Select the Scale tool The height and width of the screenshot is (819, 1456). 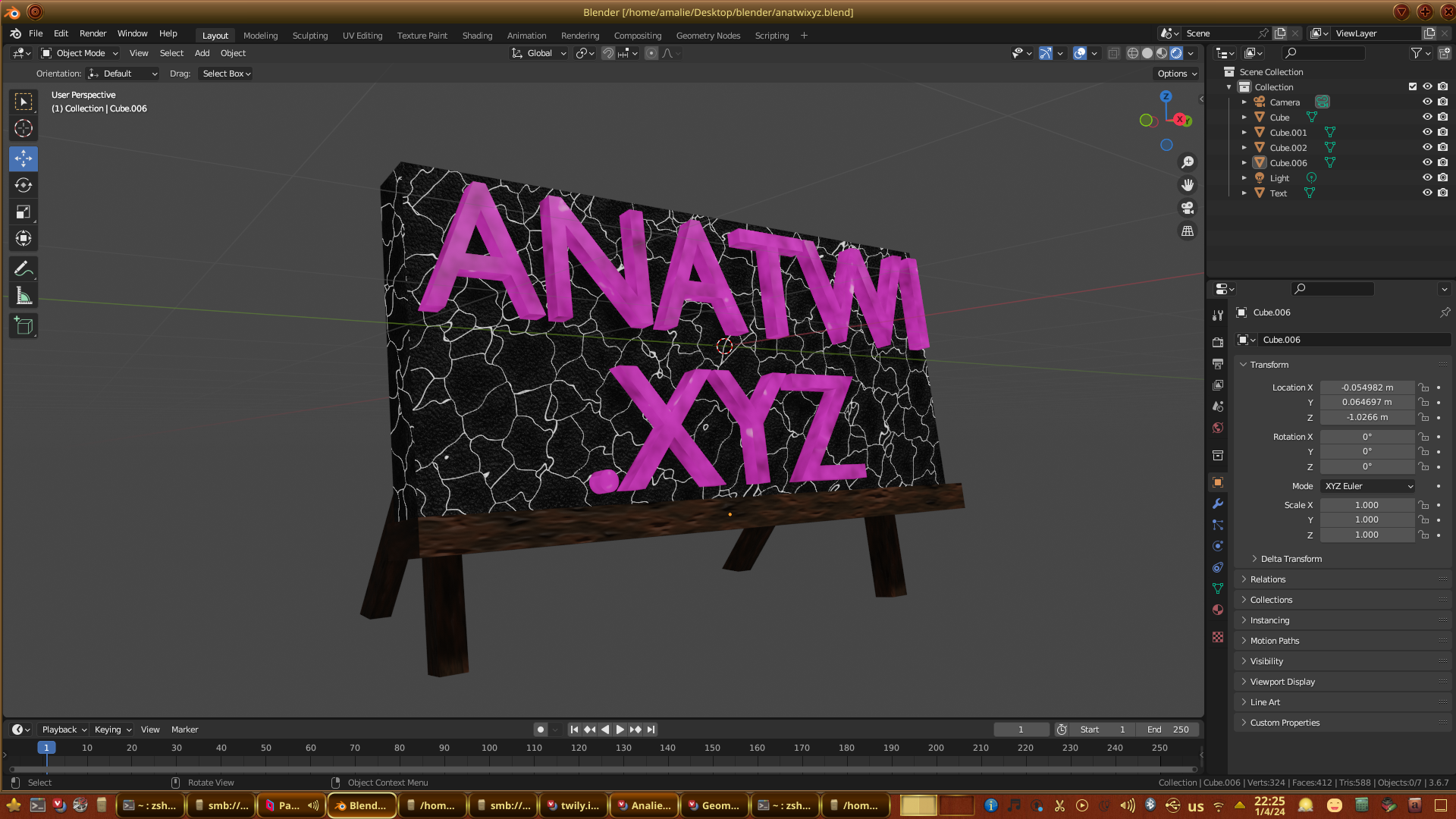24,212
